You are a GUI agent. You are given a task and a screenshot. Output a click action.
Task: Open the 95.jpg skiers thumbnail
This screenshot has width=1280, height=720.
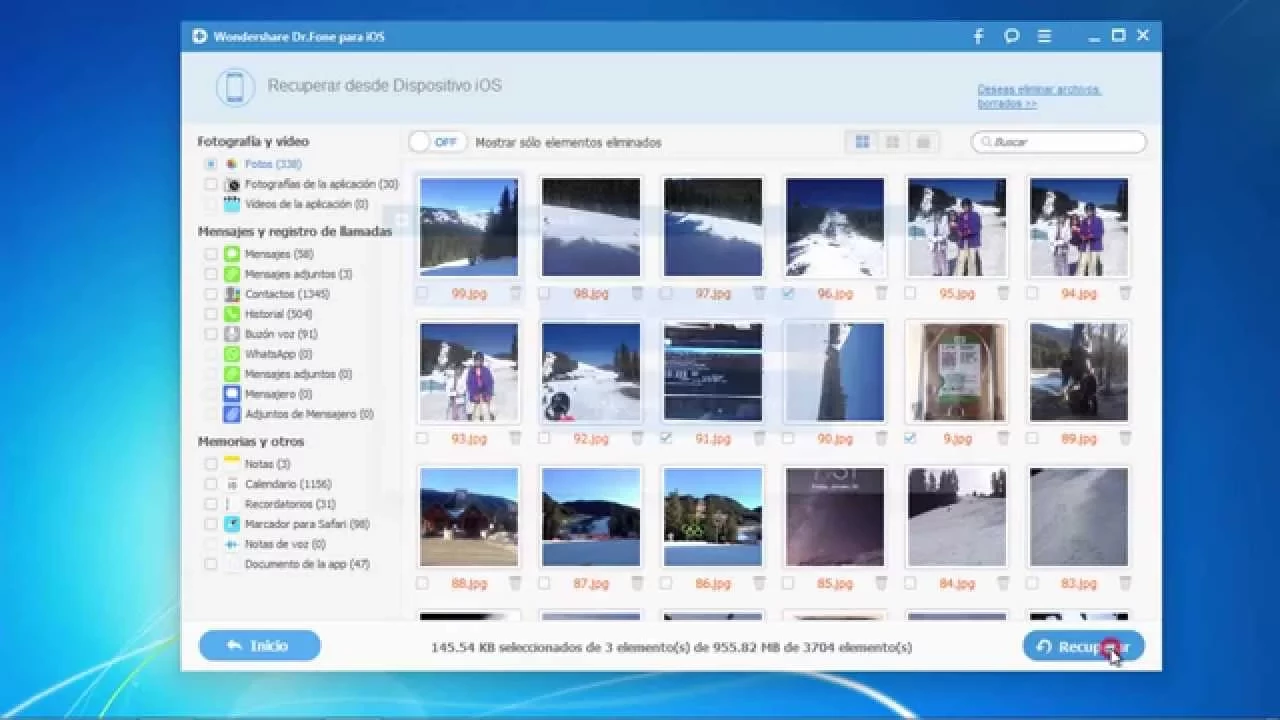pyautogui.click(x=957, y=227)
